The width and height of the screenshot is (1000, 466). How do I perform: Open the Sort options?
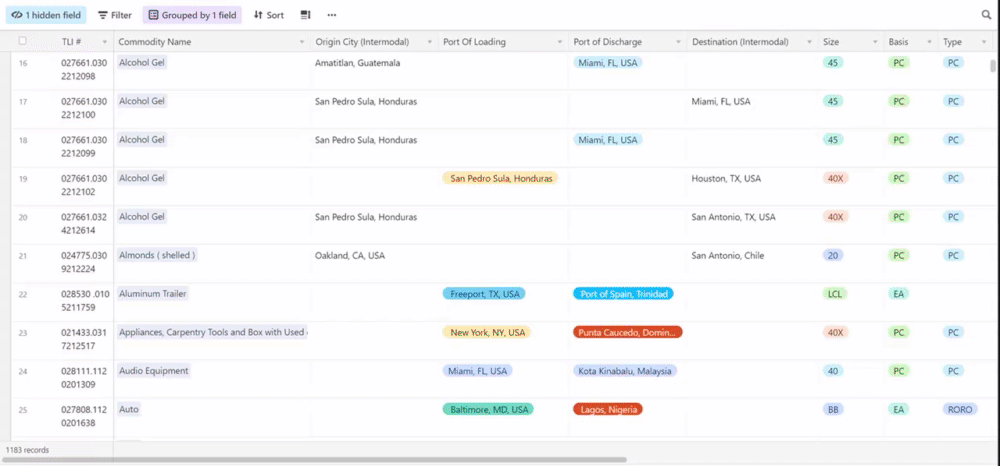(x=268, y=15)
